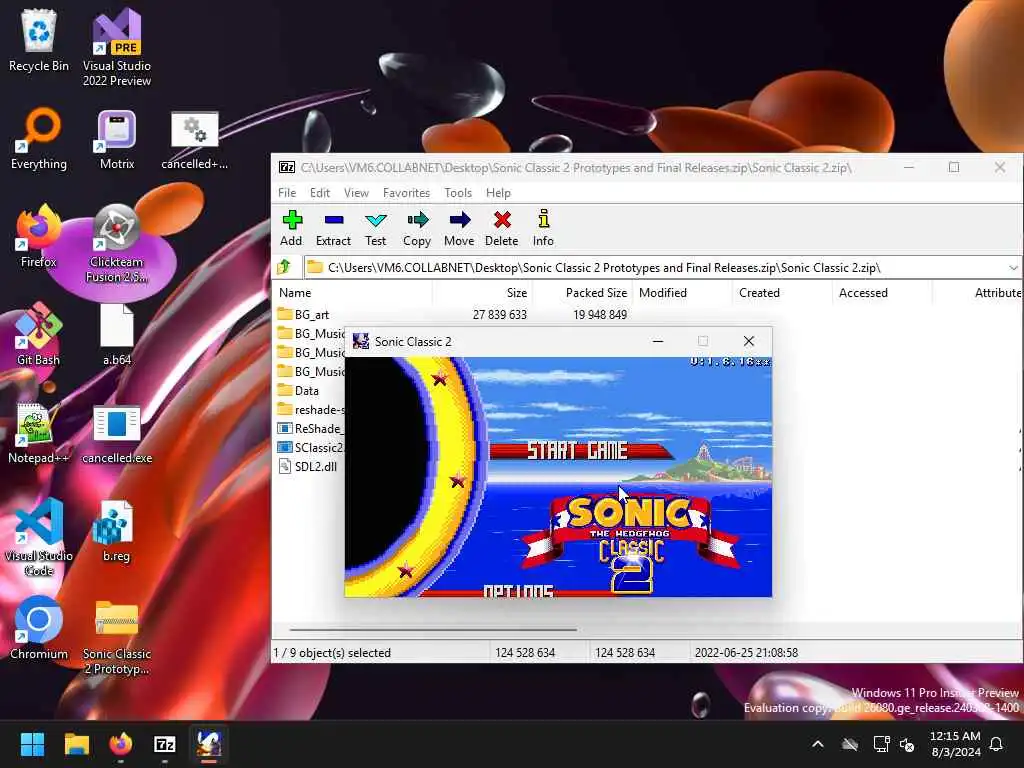
Task: Select the Firefox desktop shortcut
Action: [39, 236]
